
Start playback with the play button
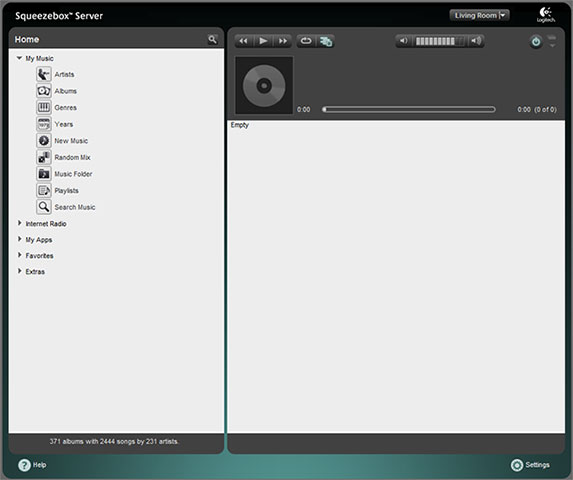point(263,41)
